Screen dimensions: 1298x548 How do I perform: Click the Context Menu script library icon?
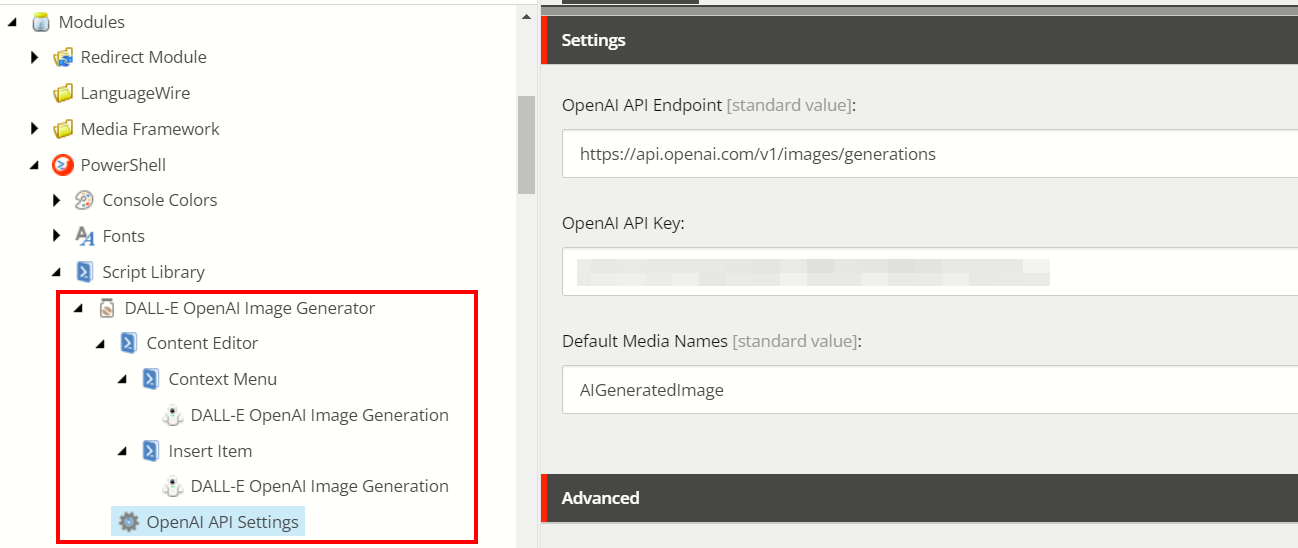(x=151, y=379)
